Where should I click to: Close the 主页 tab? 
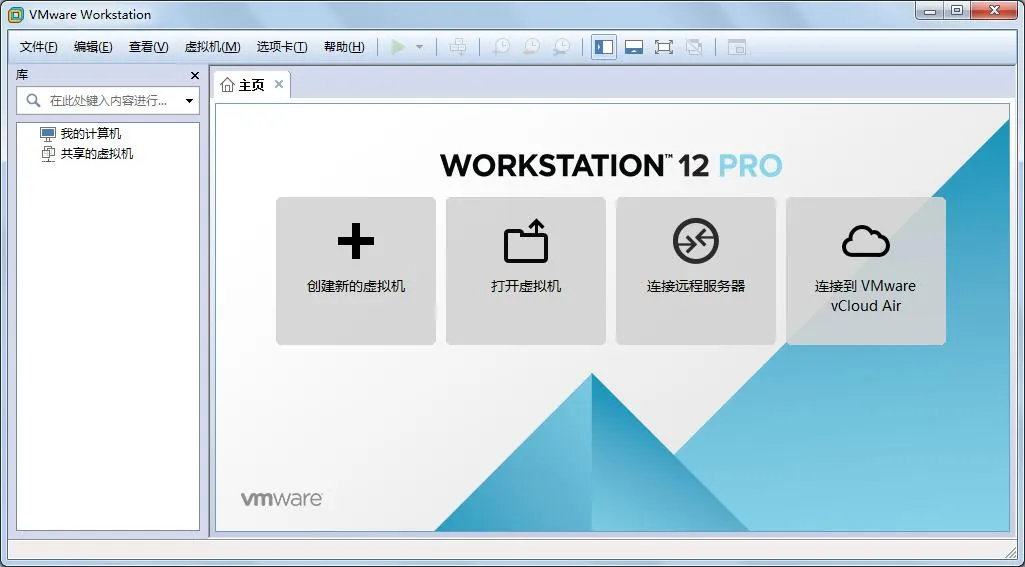click(x=279, y=84)
